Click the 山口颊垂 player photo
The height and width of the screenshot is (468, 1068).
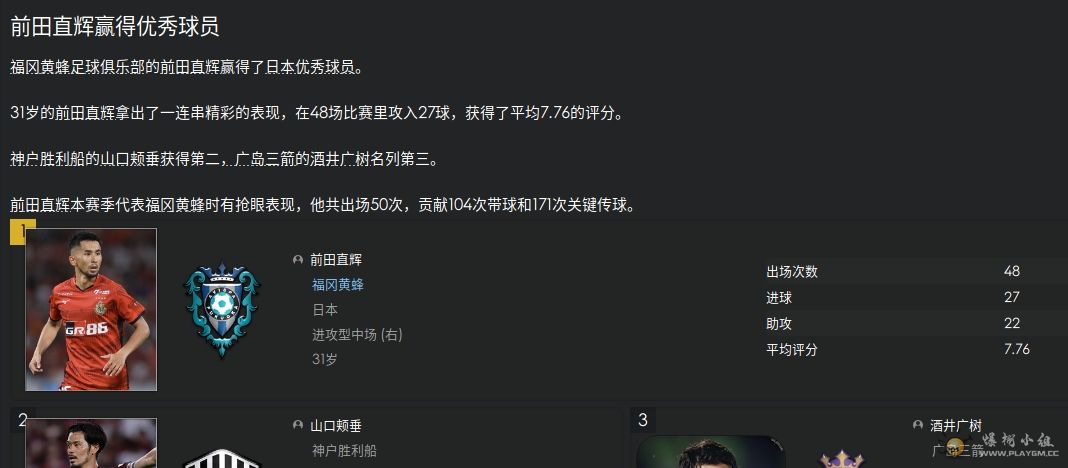91,443
